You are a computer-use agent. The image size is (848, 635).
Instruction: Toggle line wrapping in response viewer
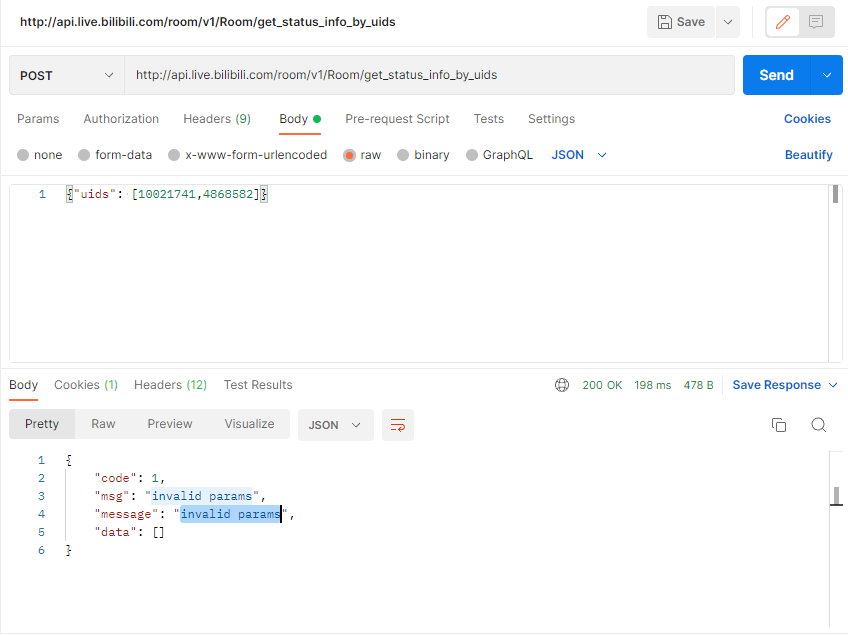tap(398, 424)
